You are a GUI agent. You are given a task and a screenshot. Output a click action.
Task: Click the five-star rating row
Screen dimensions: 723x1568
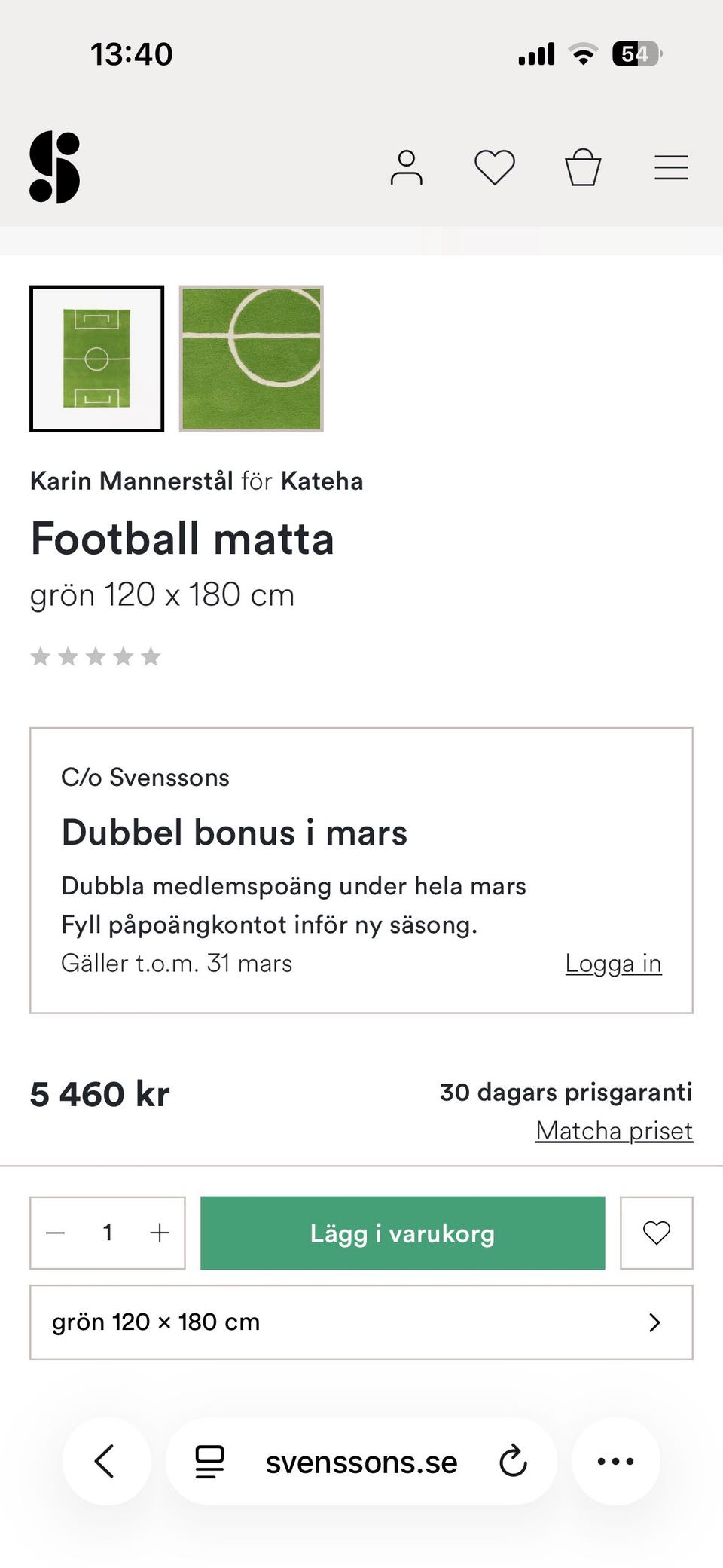click(96, 656)
